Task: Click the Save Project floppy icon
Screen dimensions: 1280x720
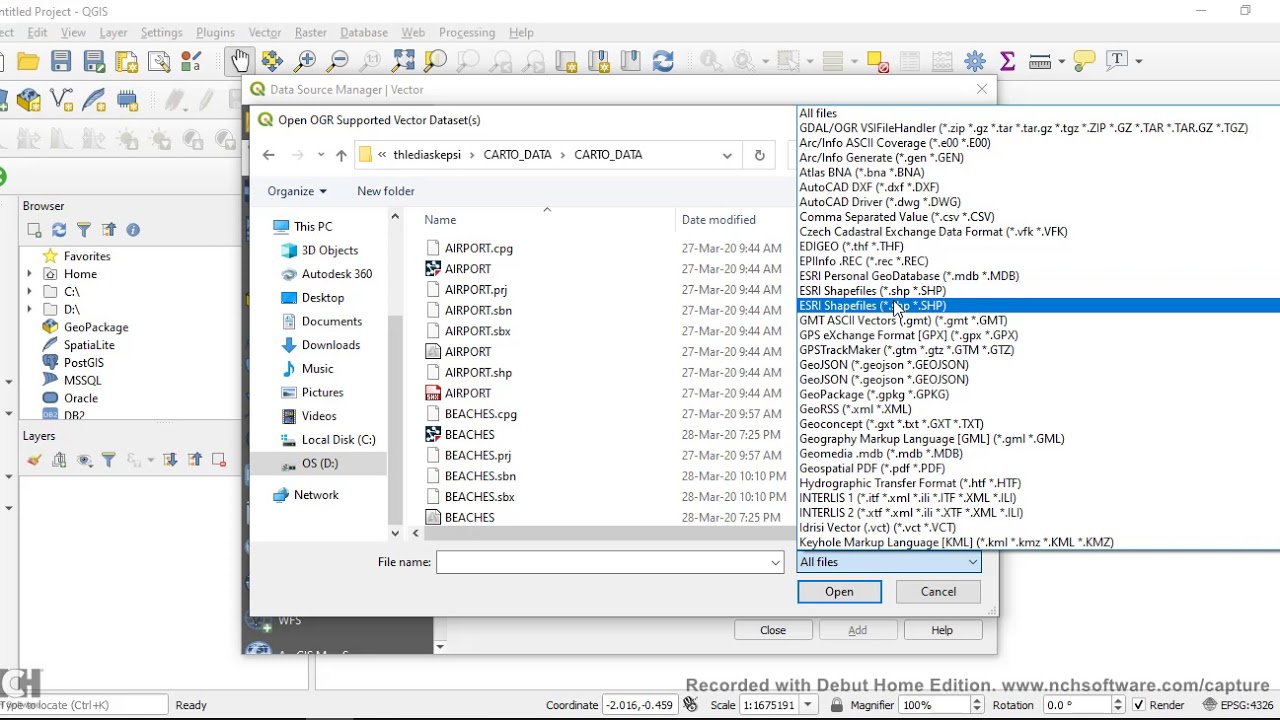Action: coord(61,61)
